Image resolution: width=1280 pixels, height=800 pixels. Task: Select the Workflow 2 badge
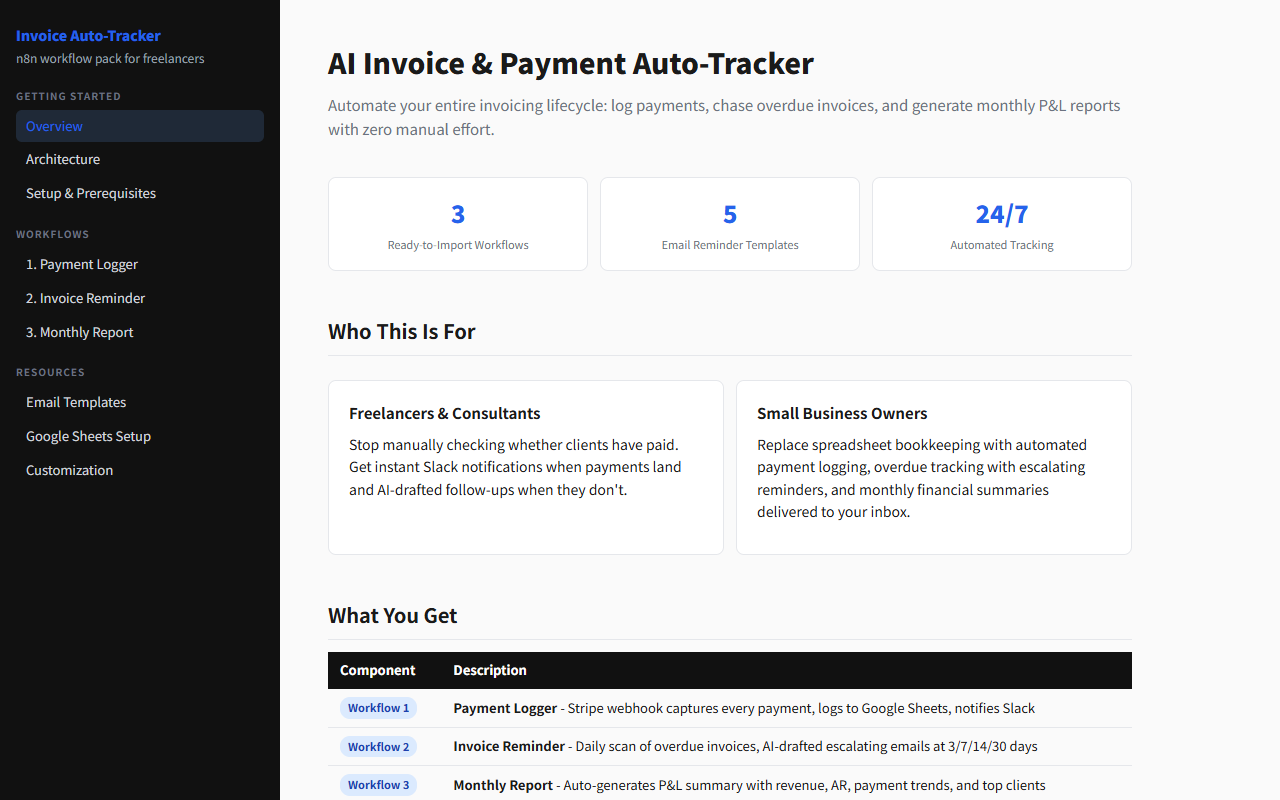point(378,746)
